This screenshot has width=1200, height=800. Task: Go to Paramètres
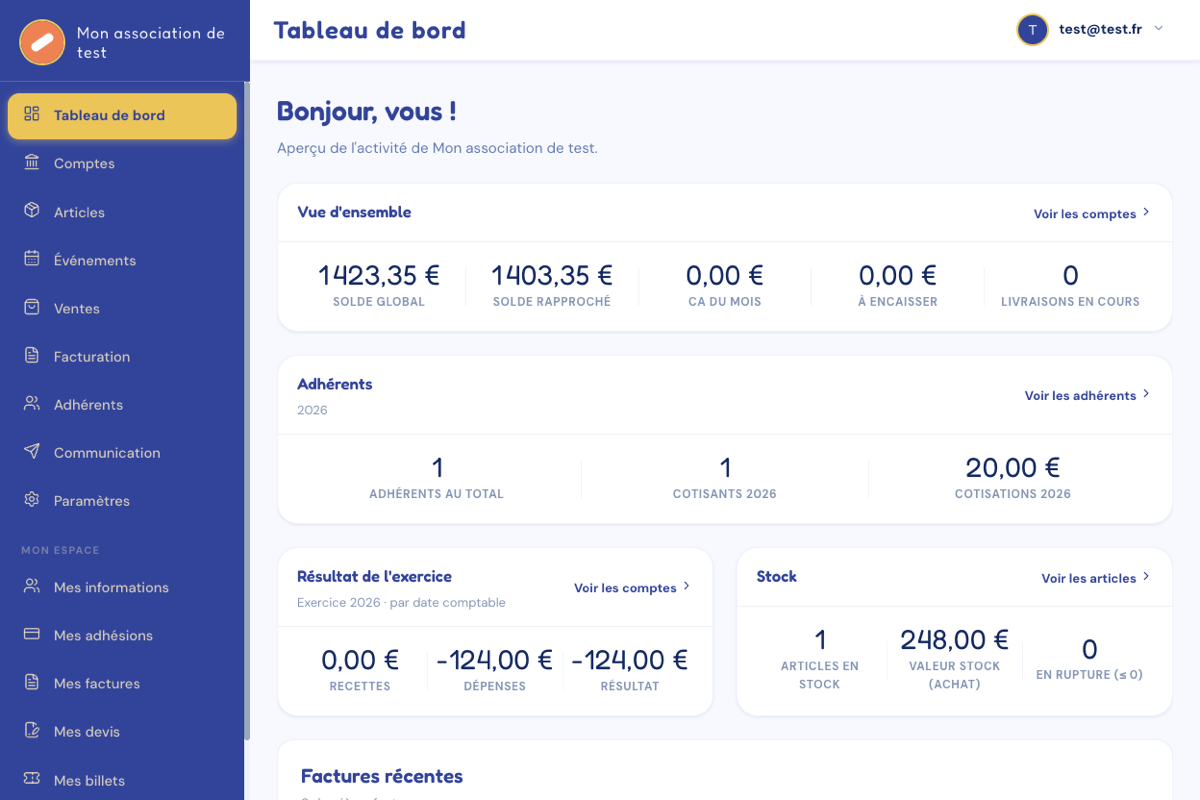122,500
